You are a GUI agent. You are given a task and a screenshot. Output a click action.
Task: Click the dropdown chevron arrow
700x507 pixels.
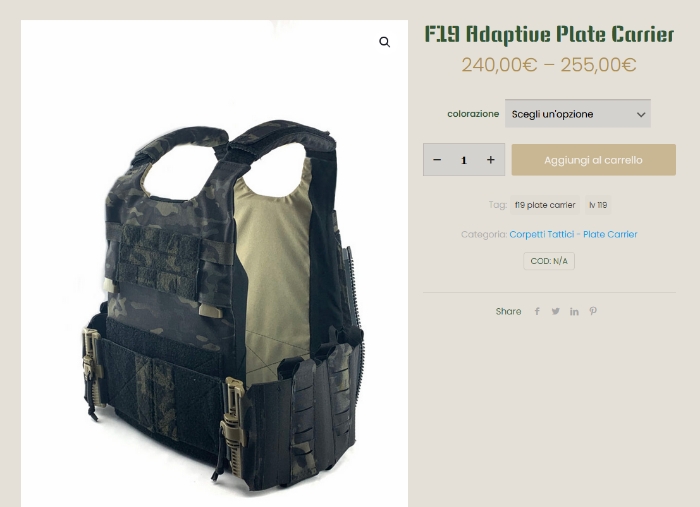(x=641, y=114)
